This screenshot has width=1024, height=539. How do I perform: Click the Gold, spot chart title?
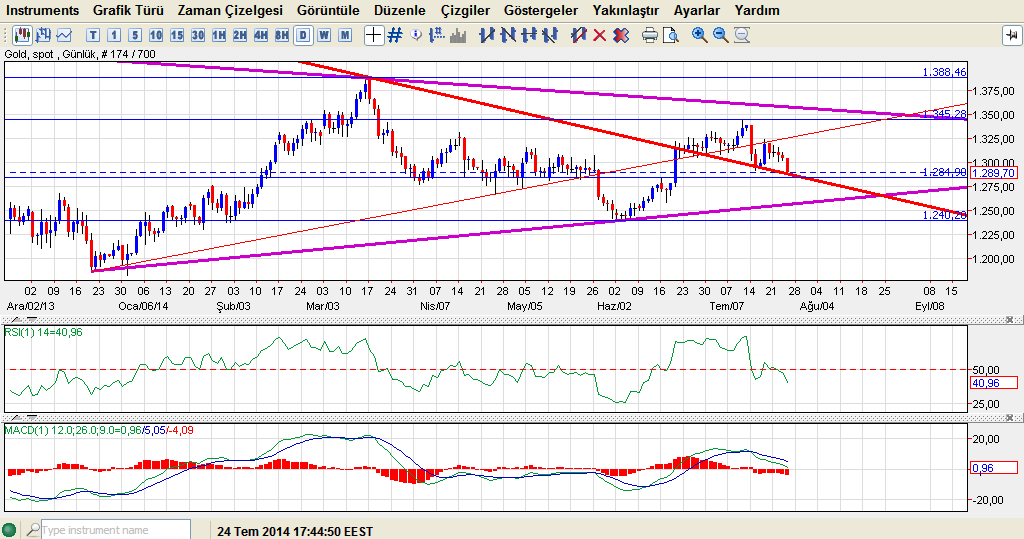pos(80,54)
